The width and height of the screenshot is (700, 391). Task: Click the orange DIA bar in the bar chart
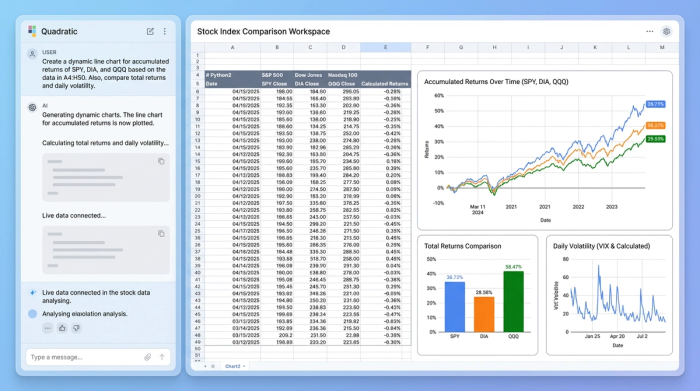(x=484, y=315)
